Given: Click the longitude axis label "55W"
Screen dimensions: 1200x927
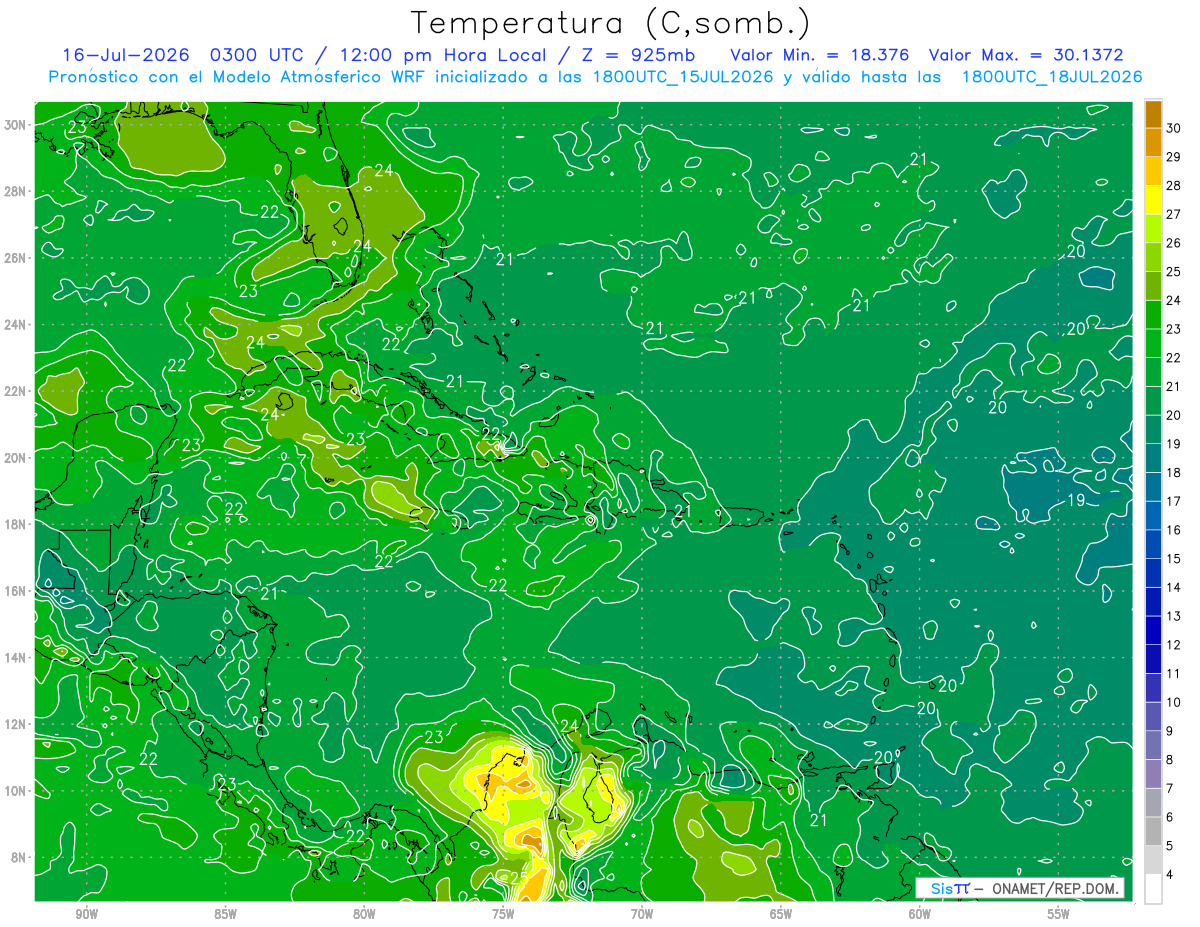Looking at the screenshot, I should click(x=1059, y=913).
